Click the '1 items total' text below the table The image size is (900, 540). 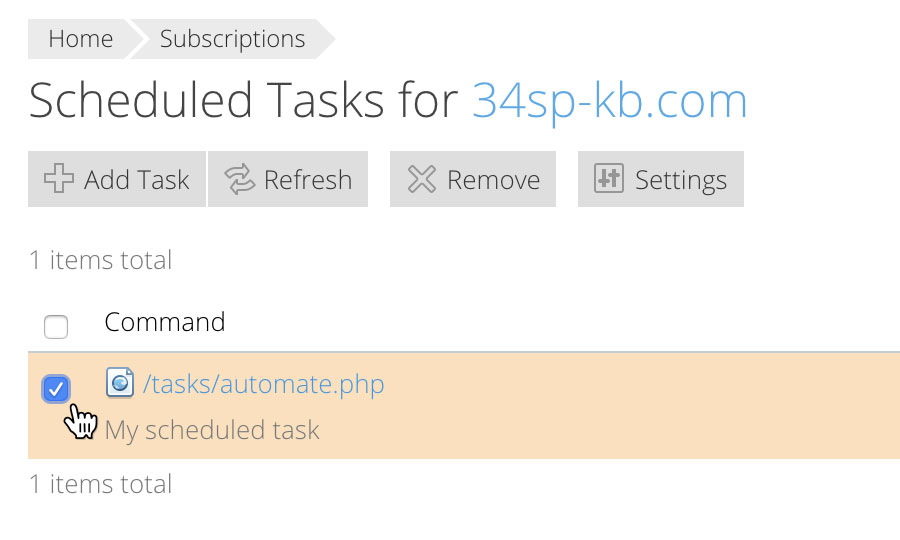coord(100,484)
